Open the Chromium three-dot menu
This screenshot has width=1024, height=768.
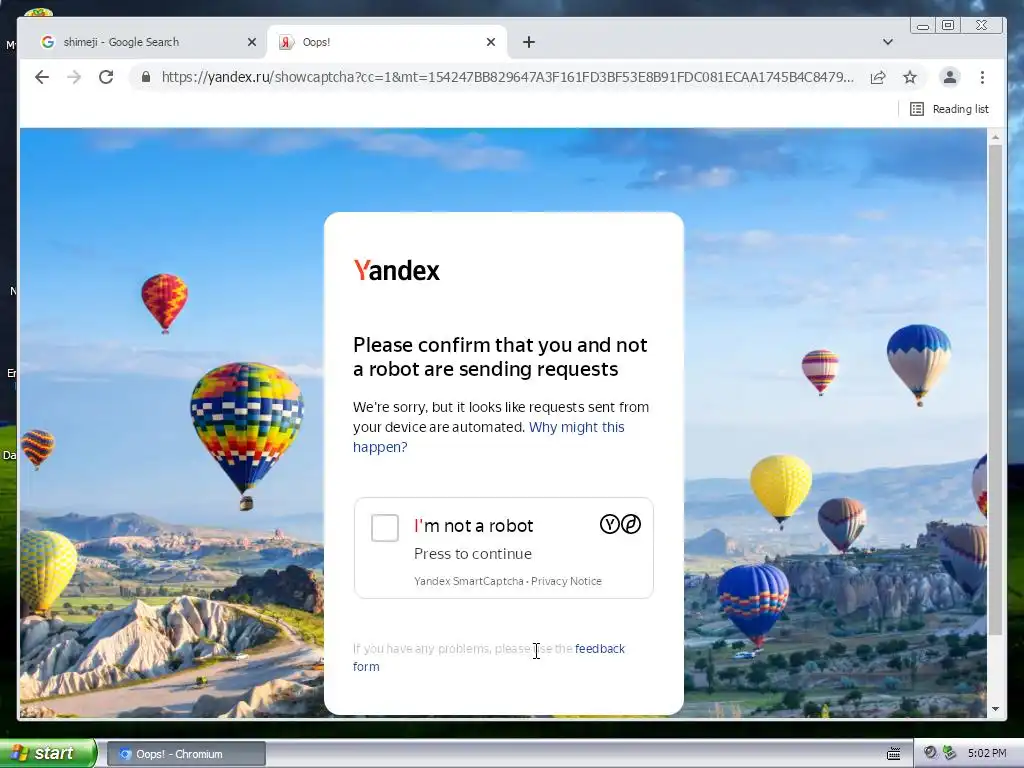click(982, 77)
